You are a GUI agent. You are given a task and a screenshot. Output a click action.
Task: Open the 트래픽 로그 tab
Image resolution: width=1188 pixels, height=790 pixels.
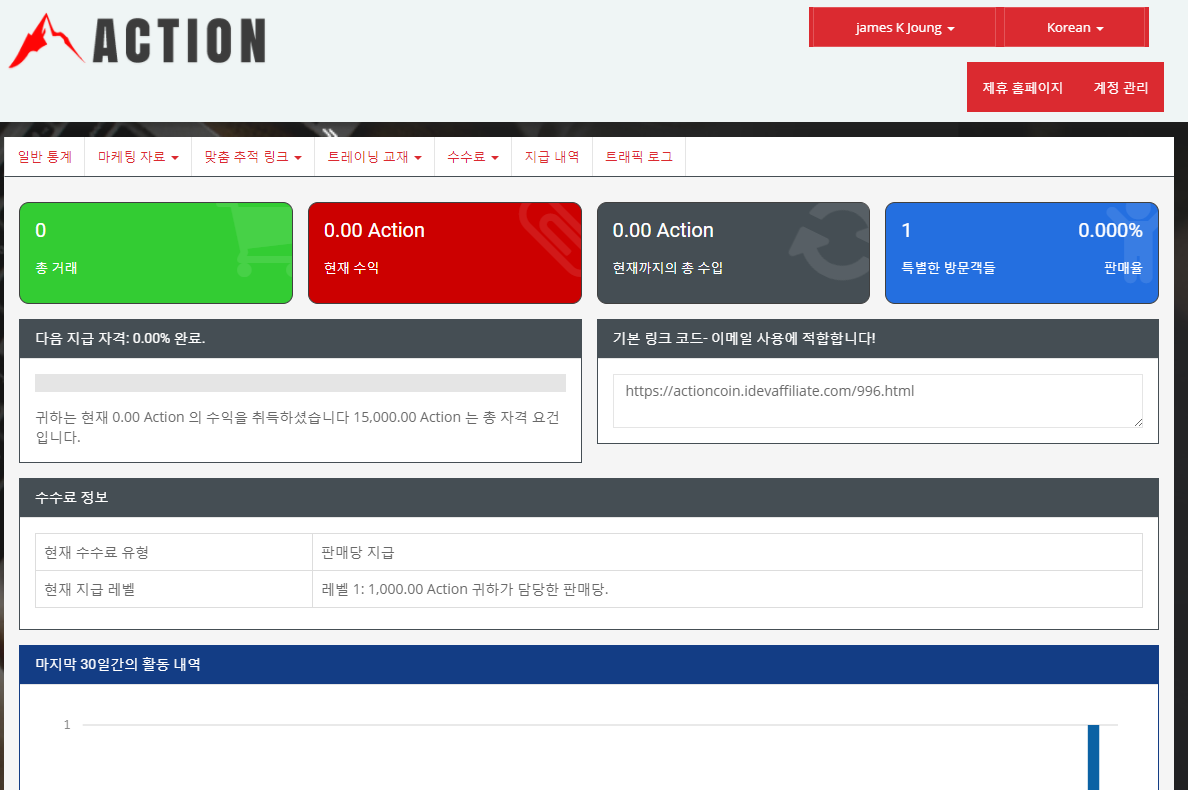(x=639, y=157)
